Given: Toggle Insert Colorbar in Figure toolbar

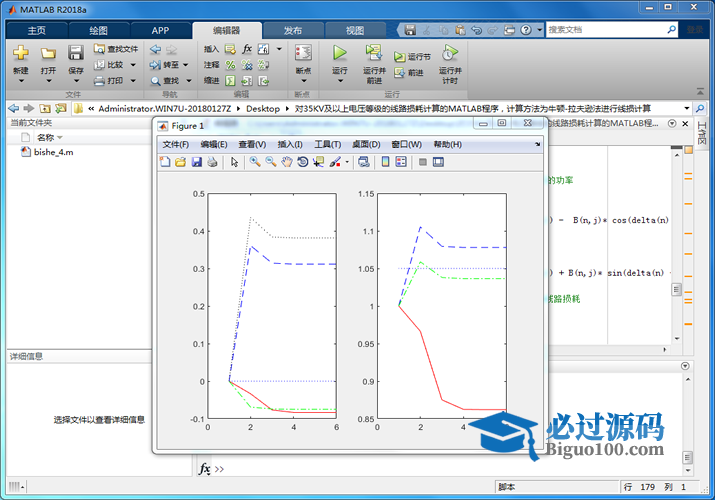Looking at the screenshot, I should click(x=385, y=162).
